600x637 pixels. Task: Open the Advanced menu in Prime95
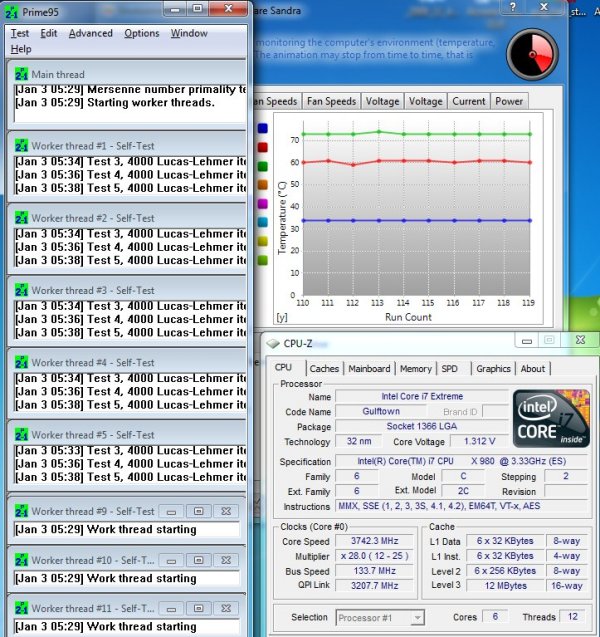91,33
